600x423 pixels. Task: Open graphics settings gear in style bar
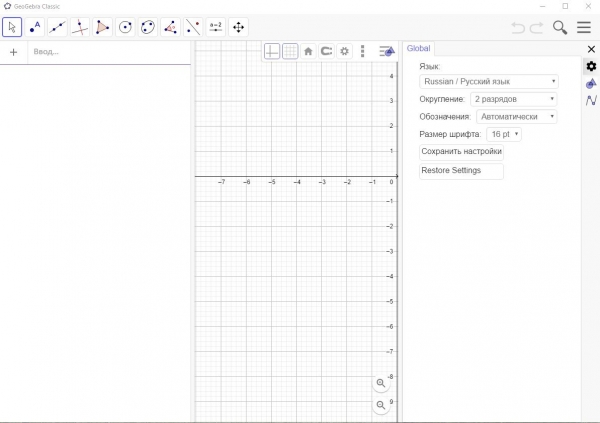click(344, 51)
